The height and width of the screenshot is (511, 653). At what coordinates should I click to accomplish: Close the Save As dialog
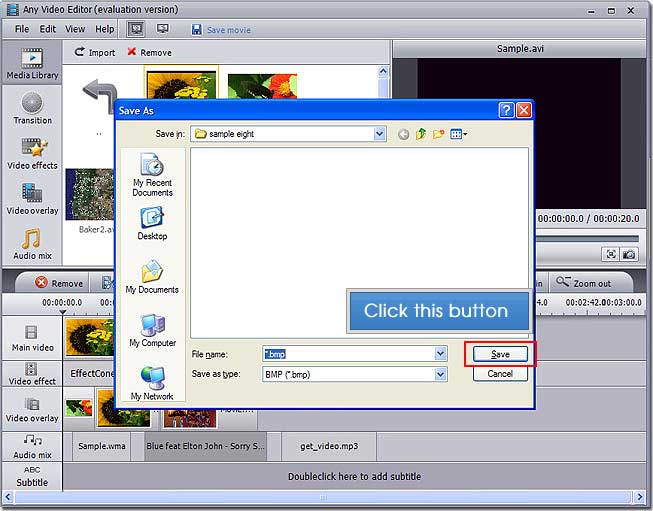pyautogui.click(x=523, y=110)
